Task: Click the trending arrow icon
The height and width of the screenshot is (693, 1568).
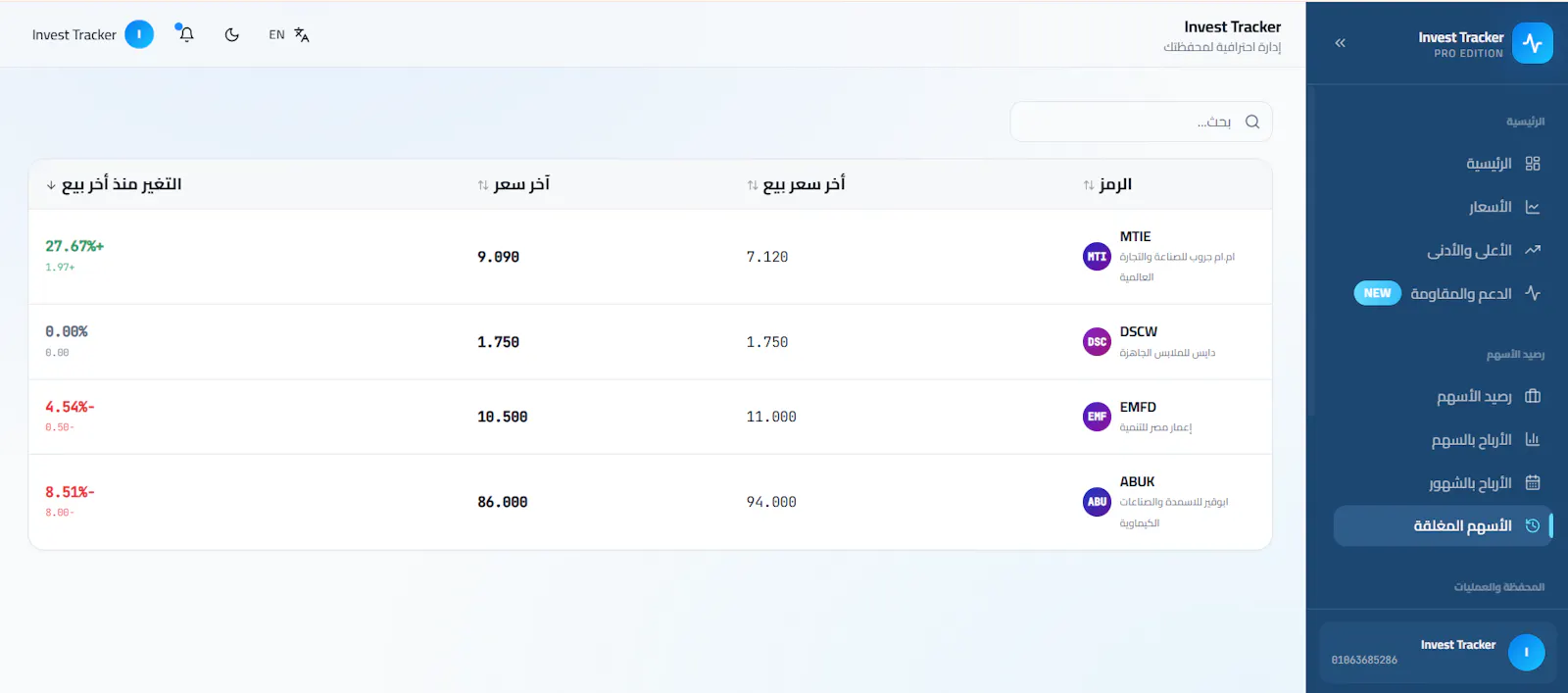Action: click(x=1533, y=250)
